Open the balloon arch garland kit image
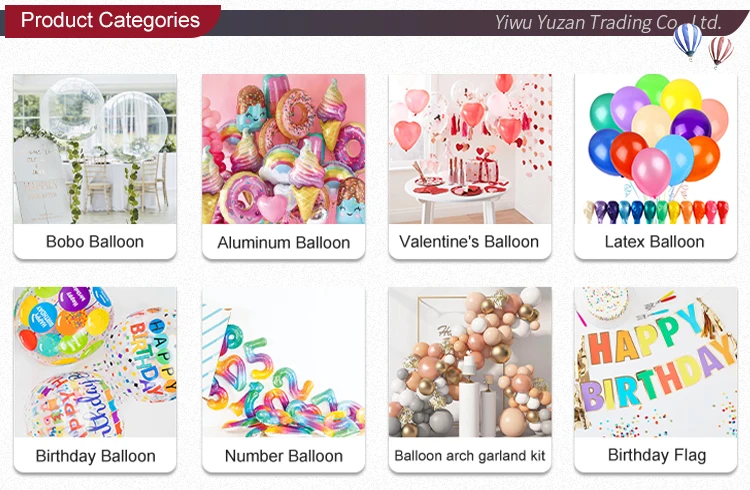This screenshot has height=490, width=750. (470, 362)
